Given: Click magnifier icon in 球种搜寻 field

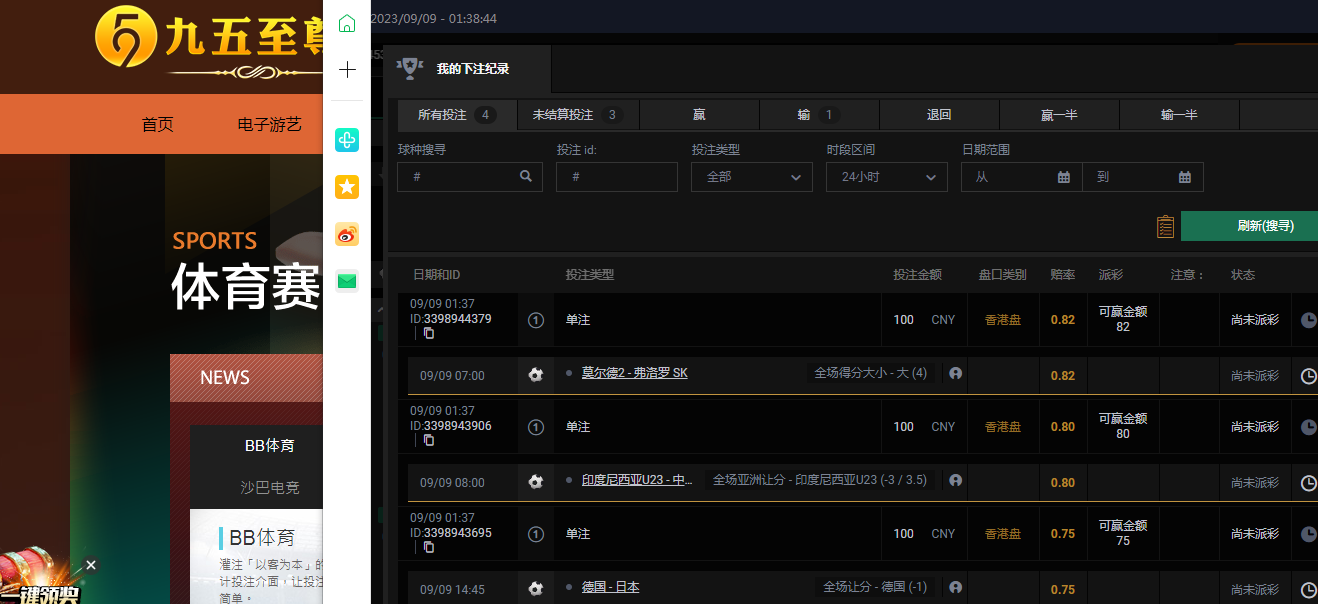Looking at the screenshot, I should tap(526, 176).
